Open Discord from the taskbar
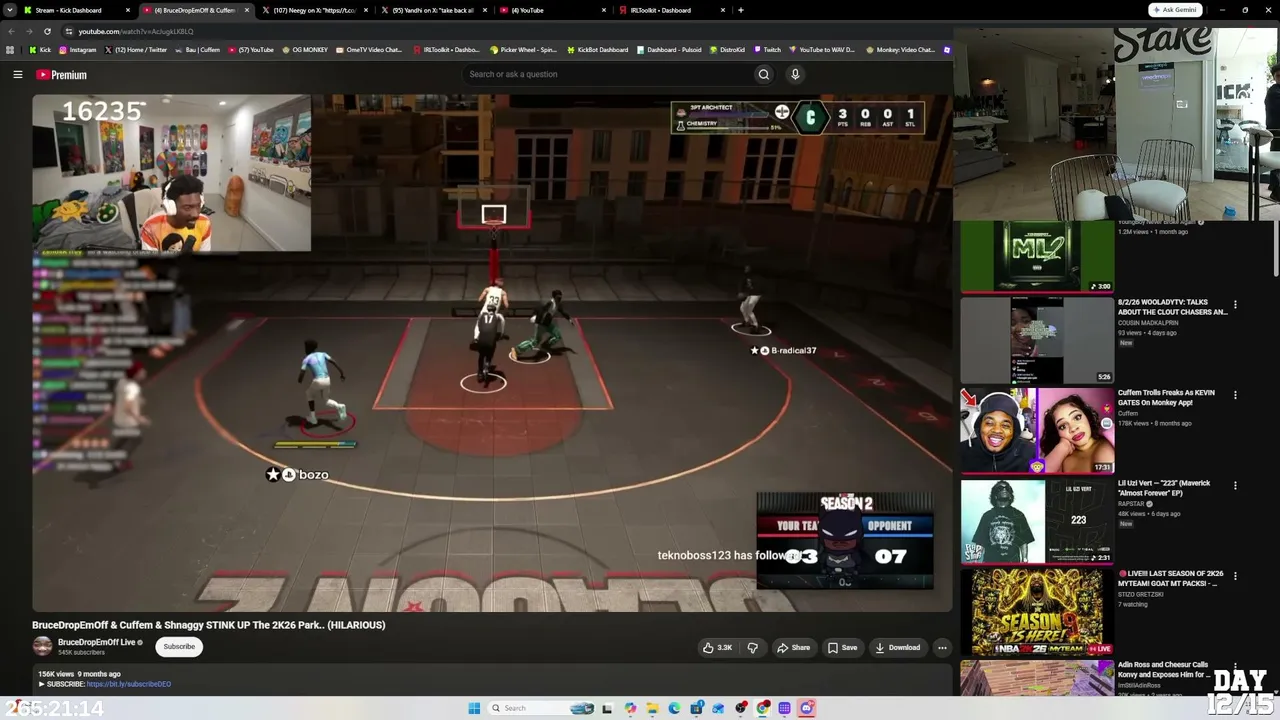1280x720 pixels. [x=807, y=708]
